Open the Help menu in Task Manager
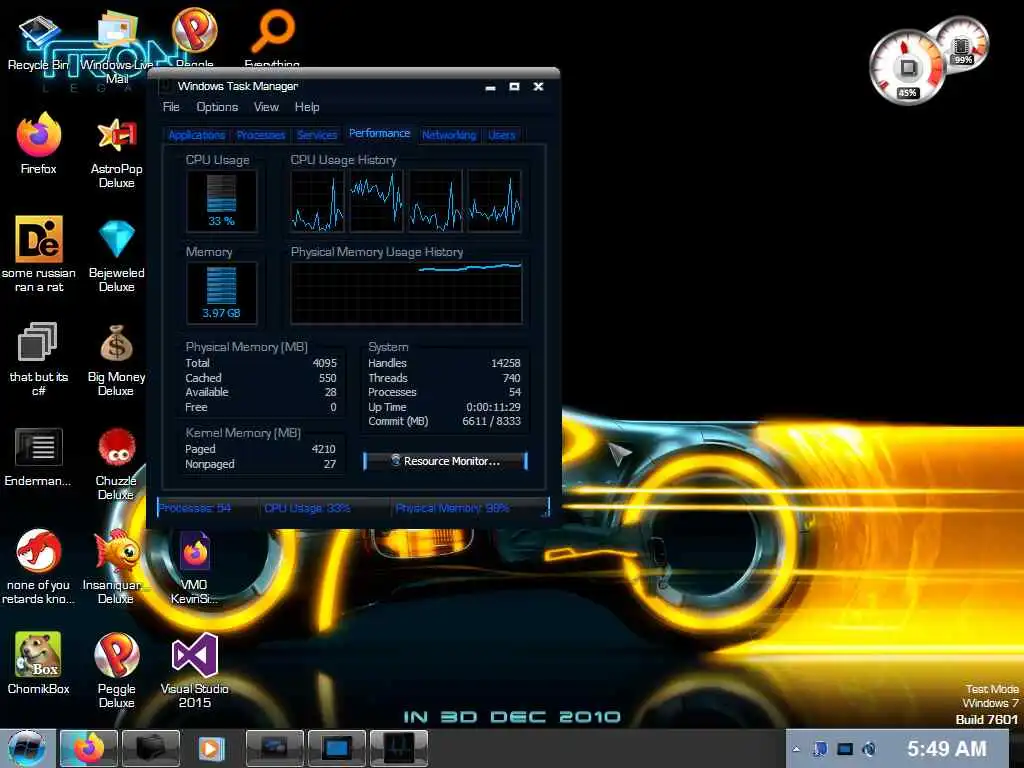The height and width of the screenshot is (768, 1024). [307, 107]
